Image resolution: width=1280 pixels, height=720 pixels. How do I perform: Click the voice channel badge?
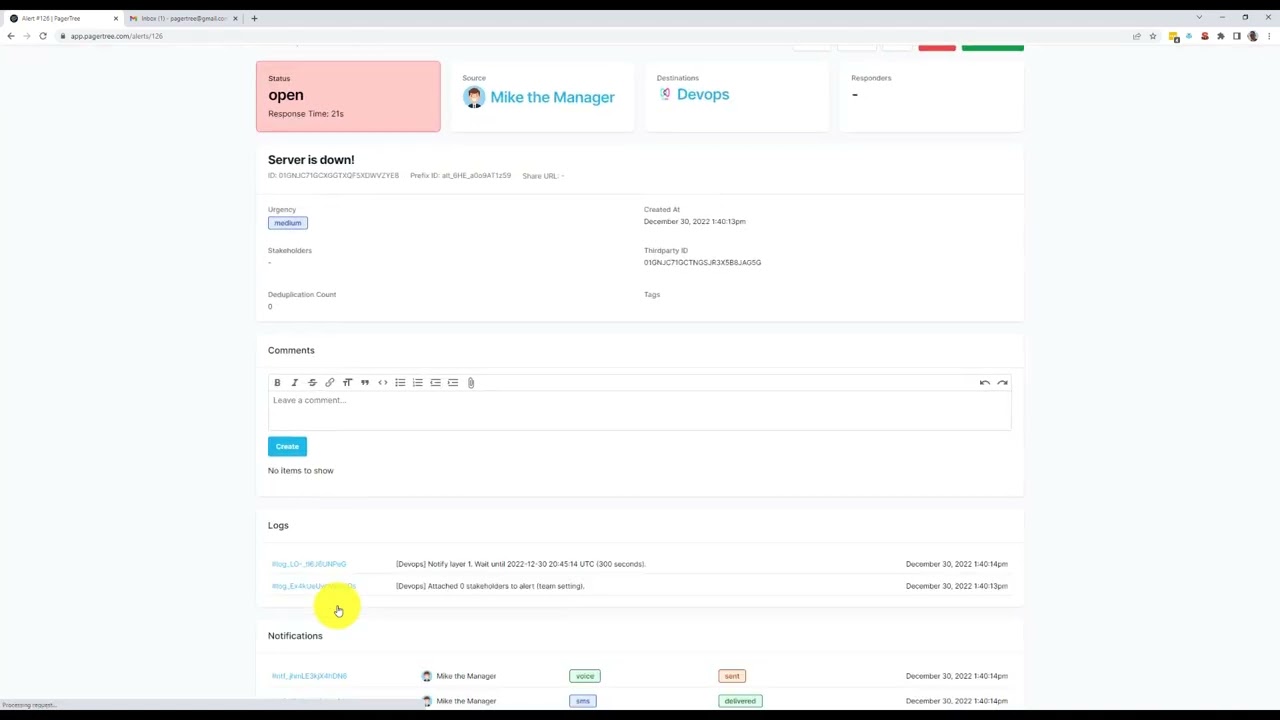point(585,676)
